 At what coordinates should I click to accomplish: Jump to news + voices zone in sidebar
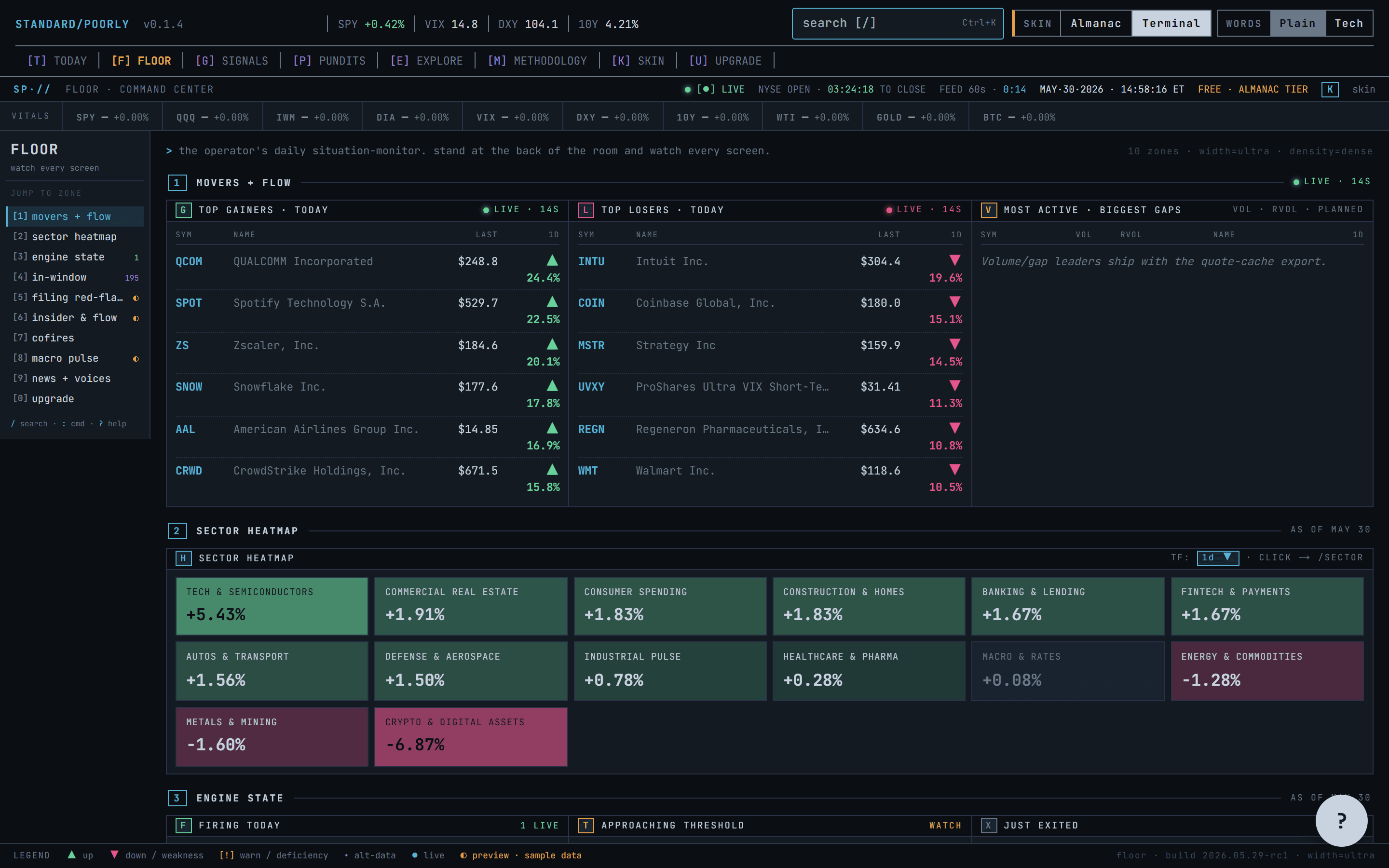coord(75,379)
